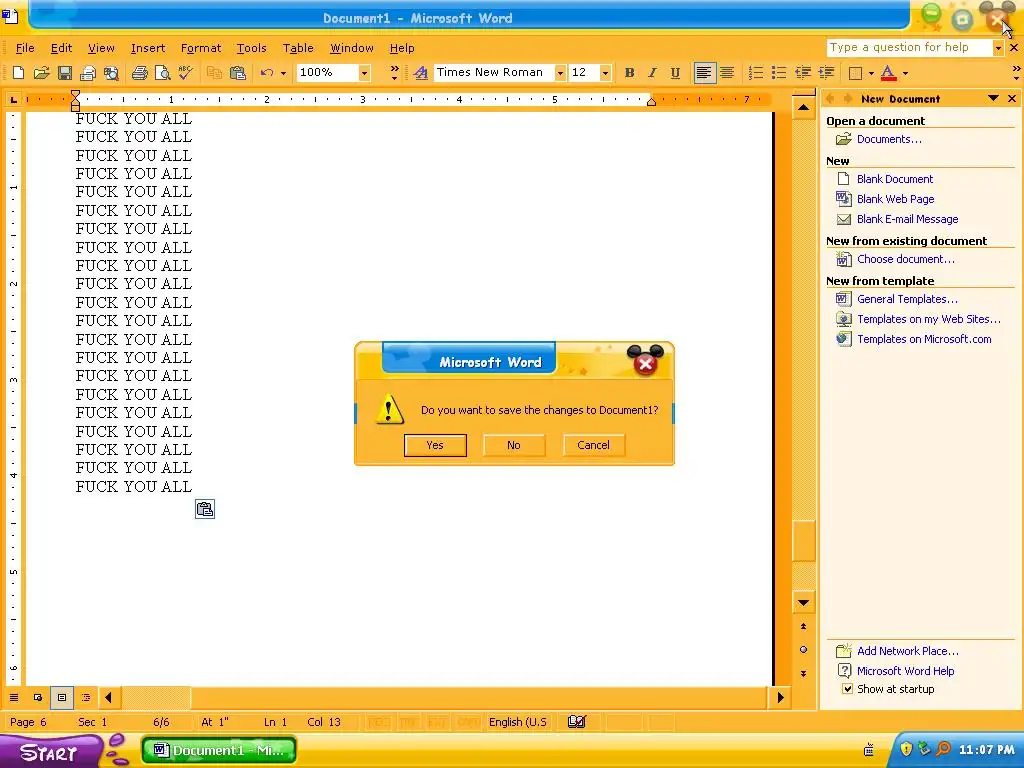Image resolution: width=1024 pixels, height=768 pixels.
Task: Open the Insert menu
Action: pyautogui.click(x=148, y=48)
